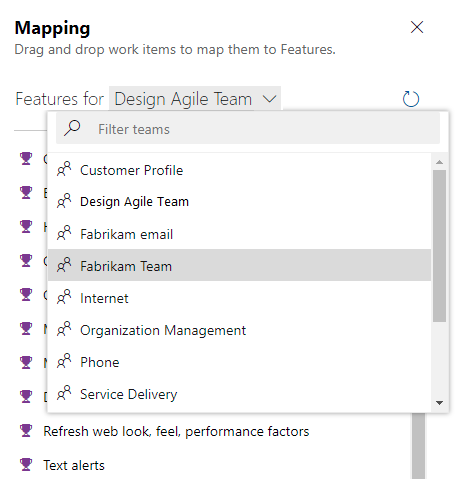Pick Service Delivery team
470x479 pixels.
click(239, 394)
